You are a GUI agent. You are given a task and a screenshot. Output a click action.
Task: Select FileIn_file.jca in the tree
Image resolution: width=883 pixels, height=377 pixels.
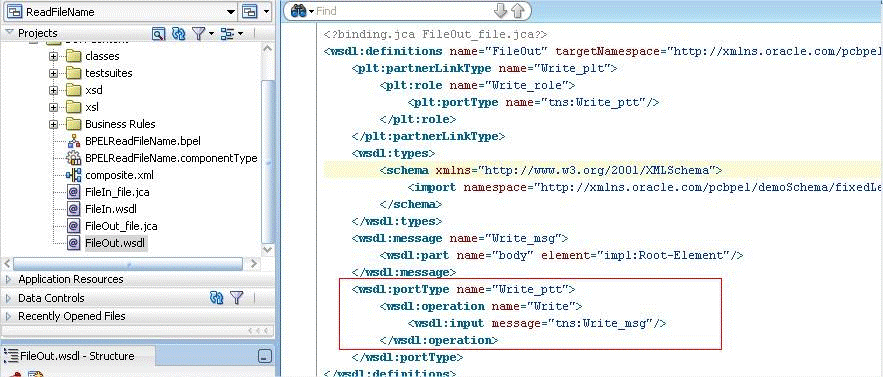coord(117,192)
